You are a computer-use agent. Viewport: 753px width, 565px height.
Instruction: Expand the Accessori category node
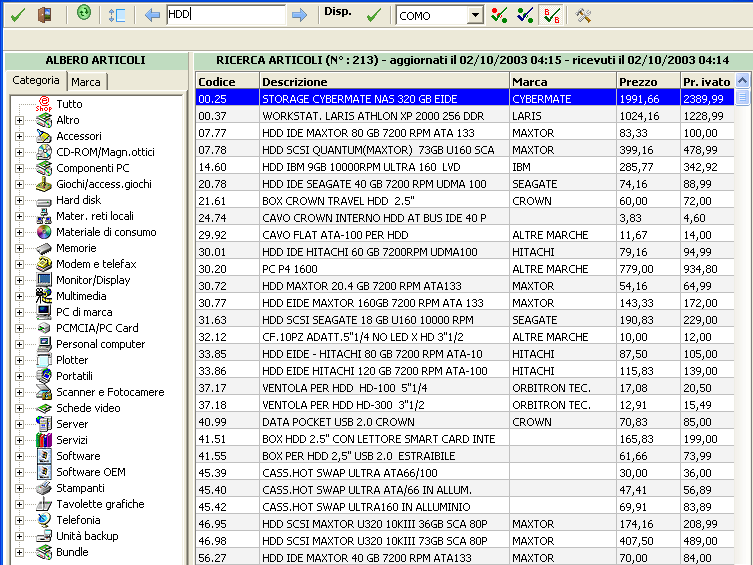(19, 136)
